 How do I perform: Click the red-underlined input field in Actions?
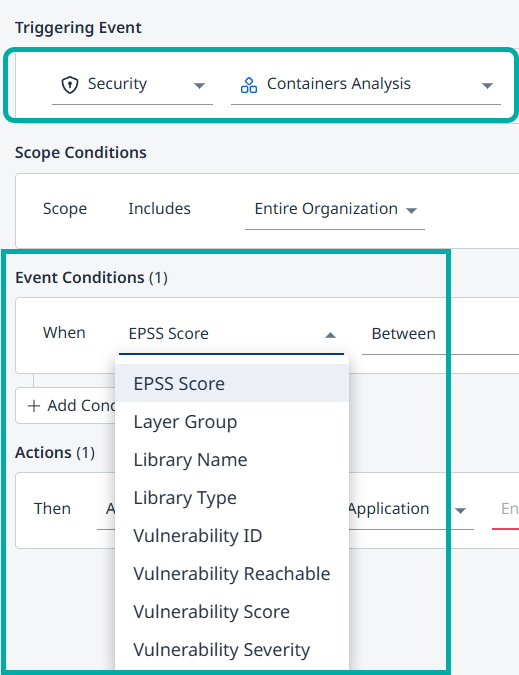click(506, 510)
